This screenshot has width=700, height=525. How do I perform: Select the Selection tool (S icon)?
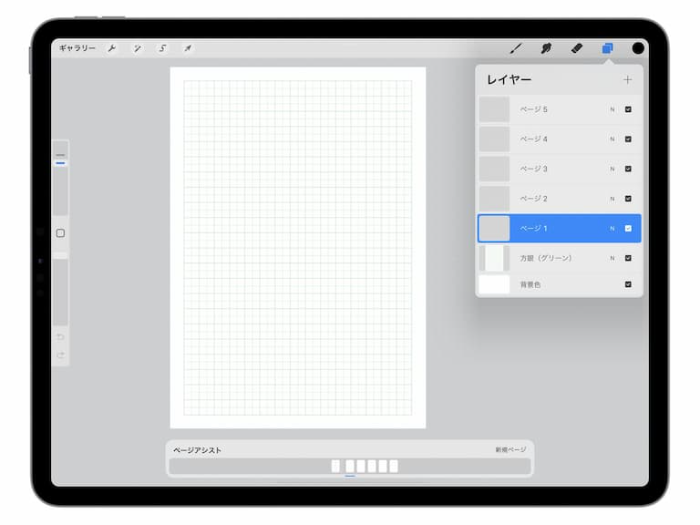[162, 48]
